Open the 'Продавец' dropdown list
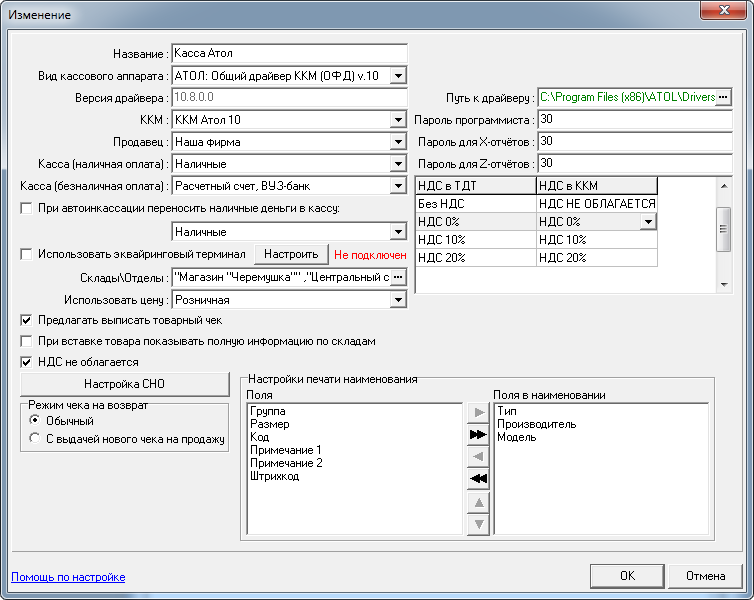 pyautogui.click(x=397, y=142)
